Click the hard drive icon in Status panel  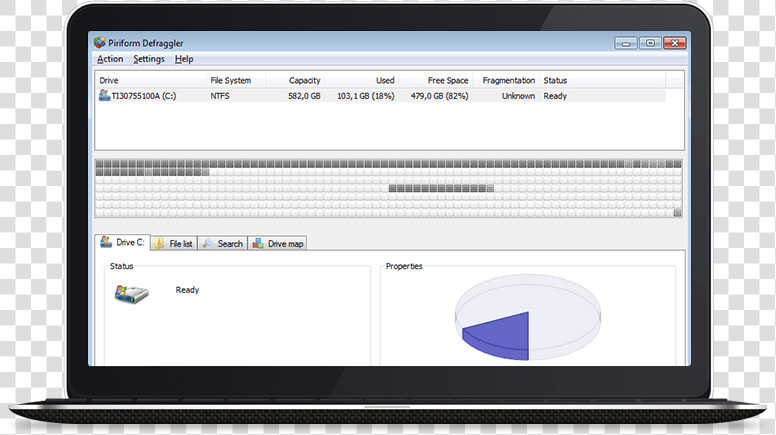pyautogui.click(x=131, y=294)
